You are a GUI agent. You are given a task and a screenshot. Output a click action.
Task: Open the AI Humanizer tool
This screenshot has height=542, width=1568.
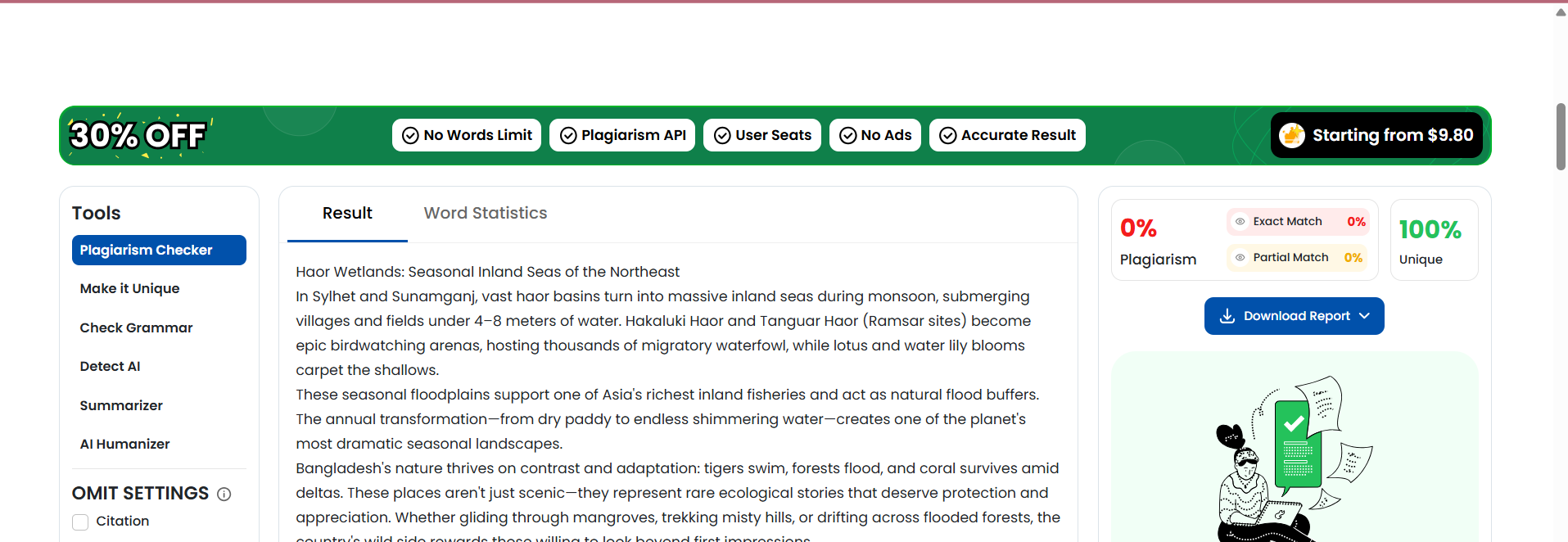[124, 445]
